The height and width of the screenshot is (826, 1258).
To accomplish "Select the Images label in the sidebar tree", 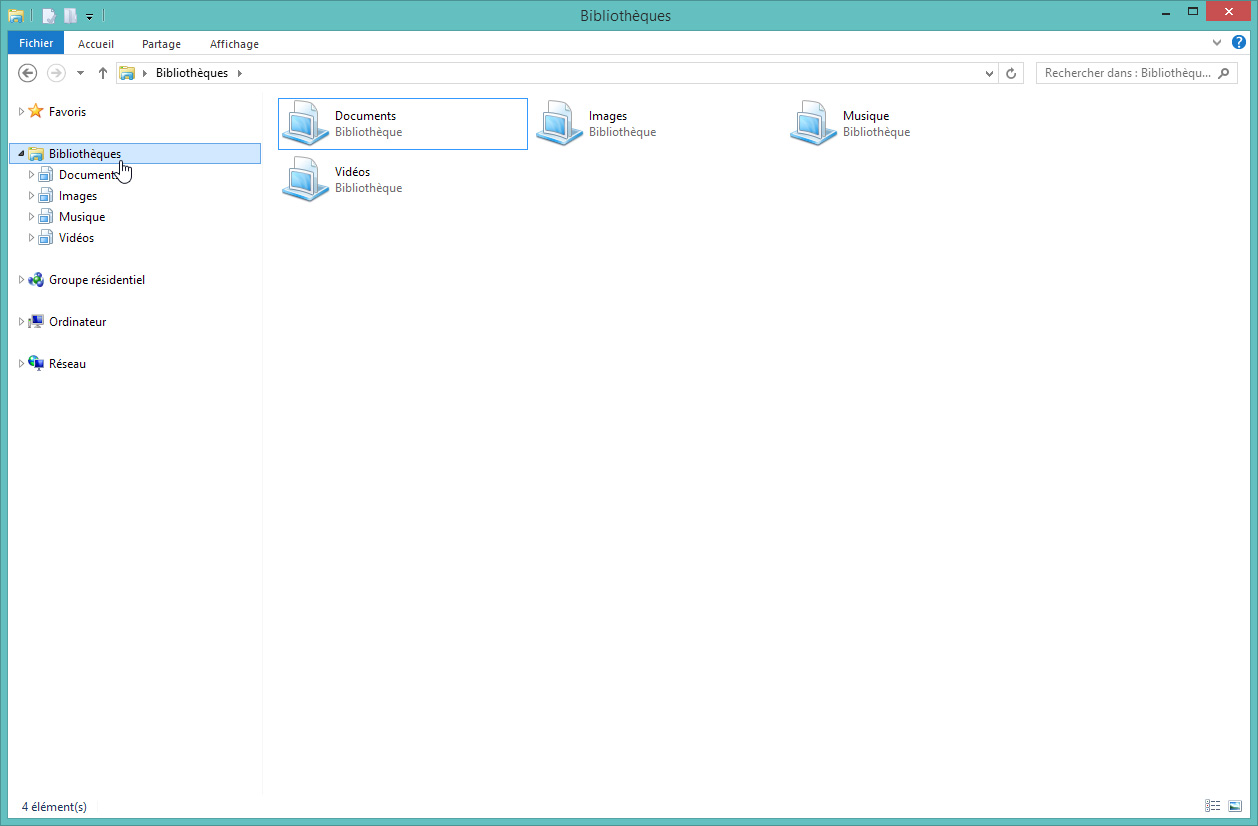I will [78, 196].
